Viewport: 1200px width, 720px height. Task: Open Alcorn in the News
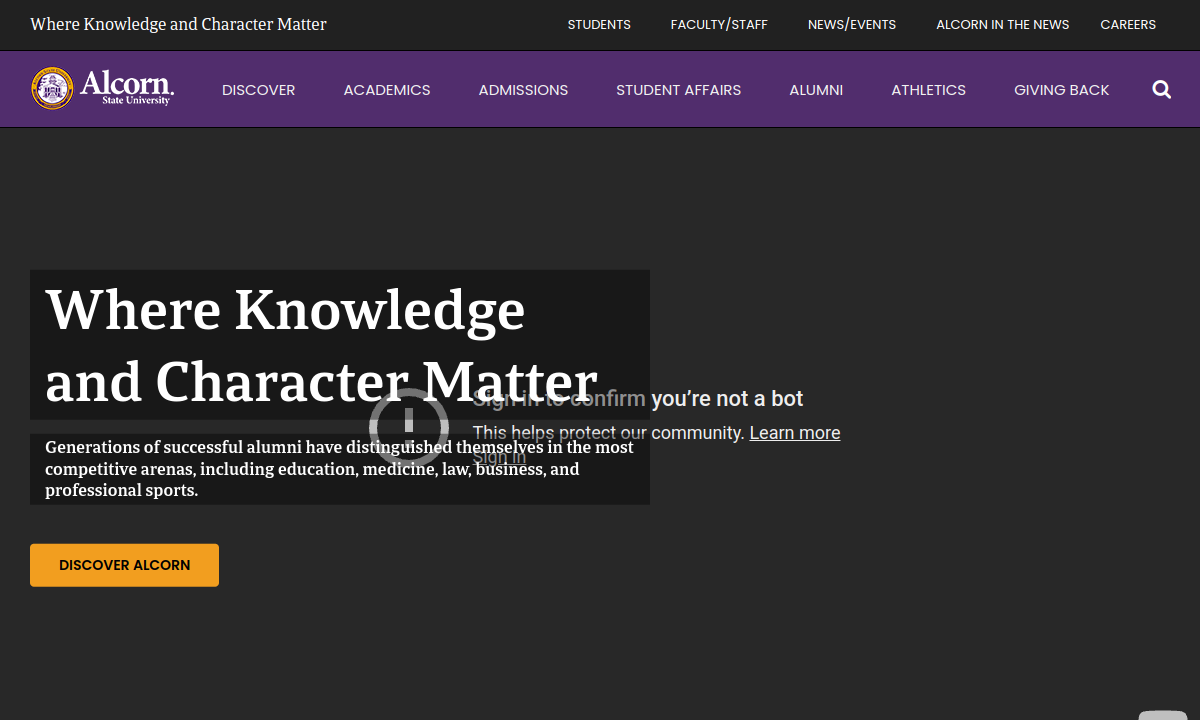point(1002,25)
